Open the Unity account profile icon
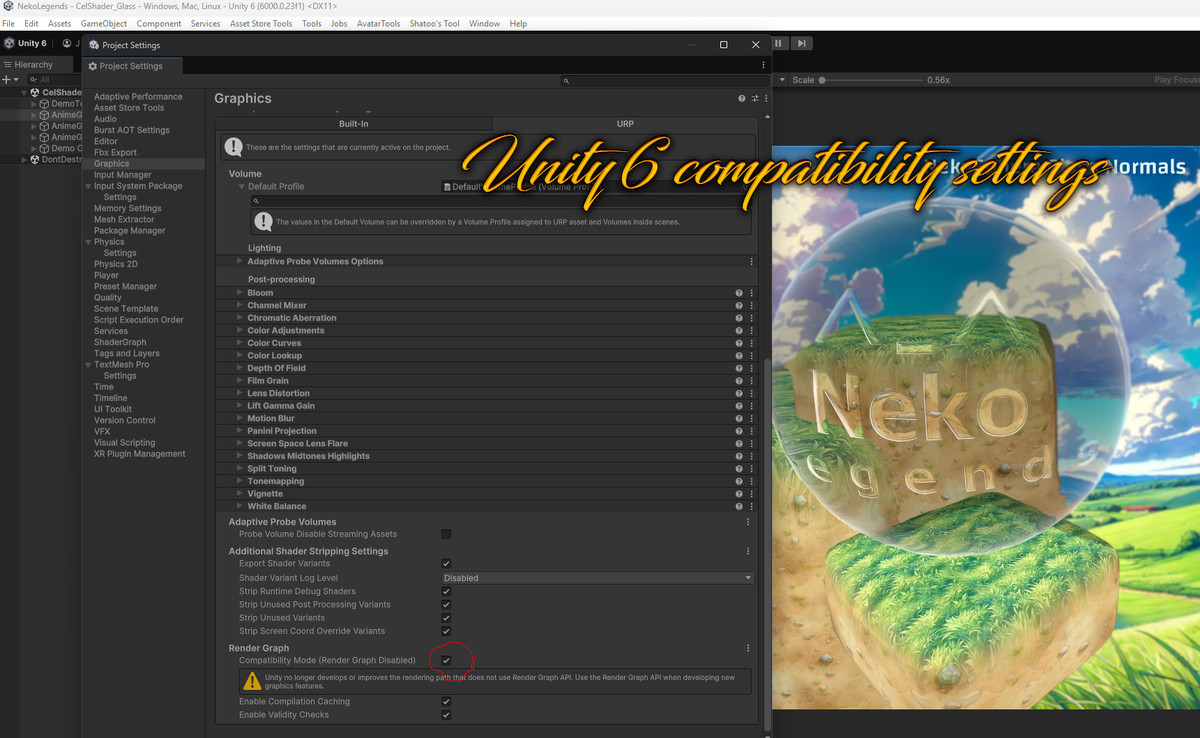This screenshot has width=1200, height=738. [x=67, y=44]
